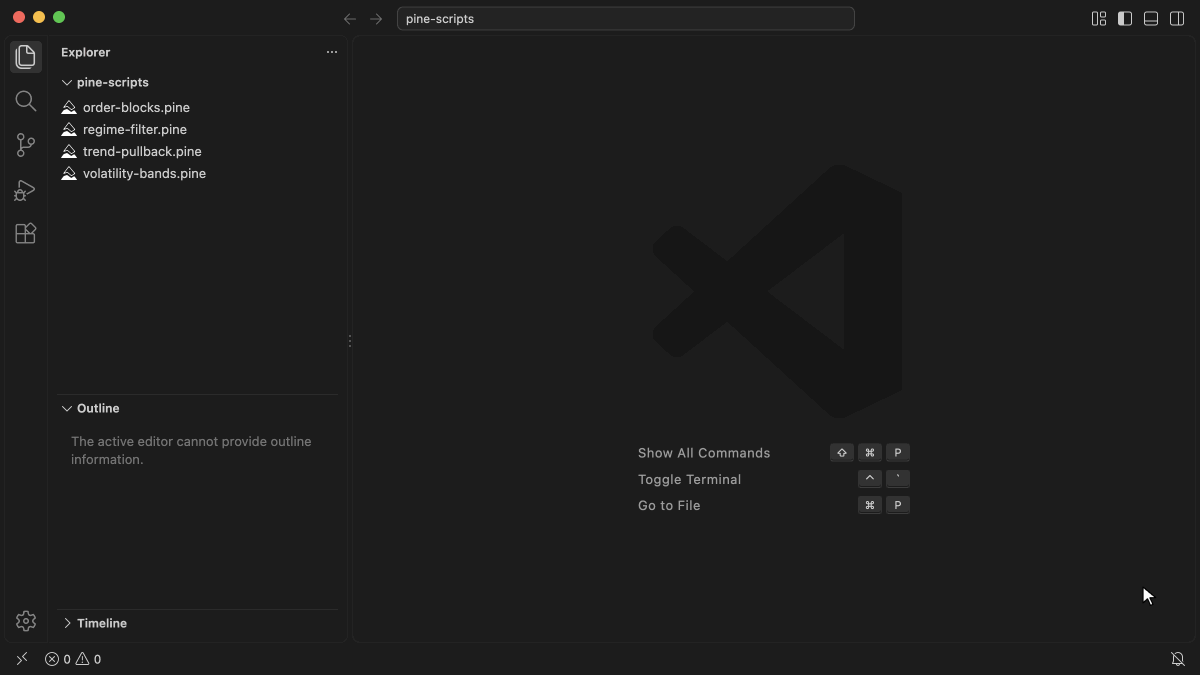The width and height of the screenshot is (1200, 675).
Task: Click the Toggle Terminal label
Action: point(690,479)
